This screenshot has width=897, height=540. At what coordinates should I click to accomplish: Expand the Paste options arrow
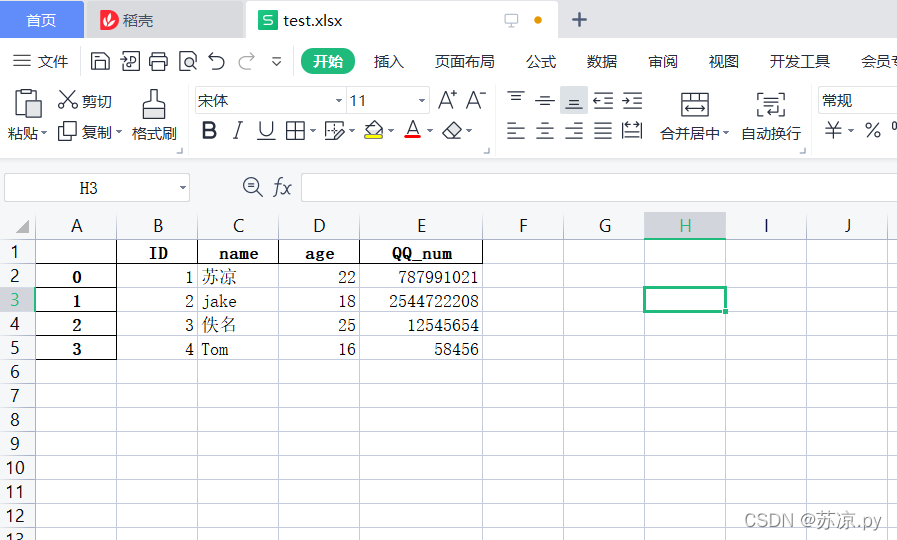(43, 133)
